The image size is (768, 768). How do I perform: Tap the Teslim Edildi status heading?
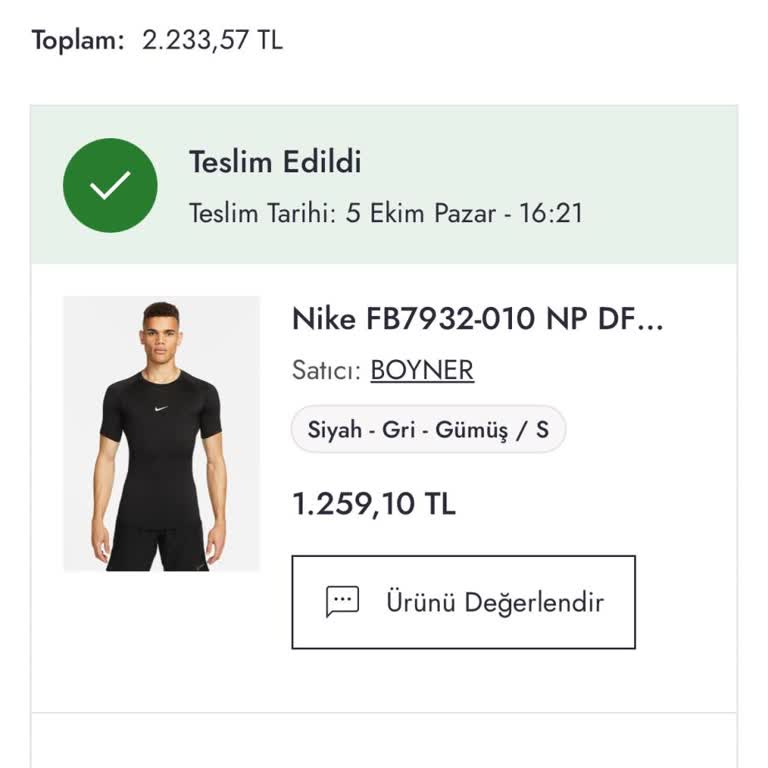click(x=275, y=162)
